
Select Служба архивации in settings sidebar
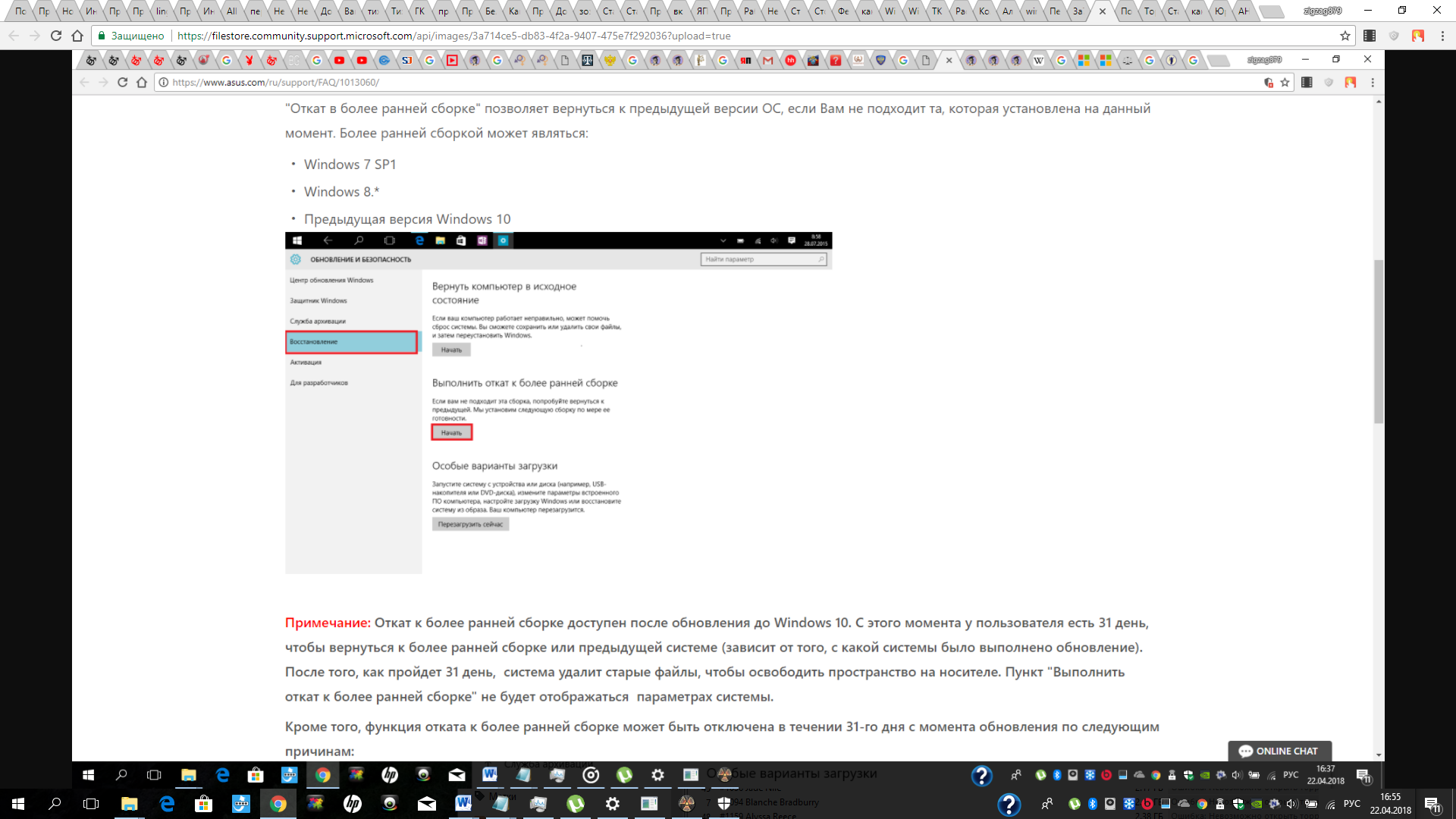point(318,321)
